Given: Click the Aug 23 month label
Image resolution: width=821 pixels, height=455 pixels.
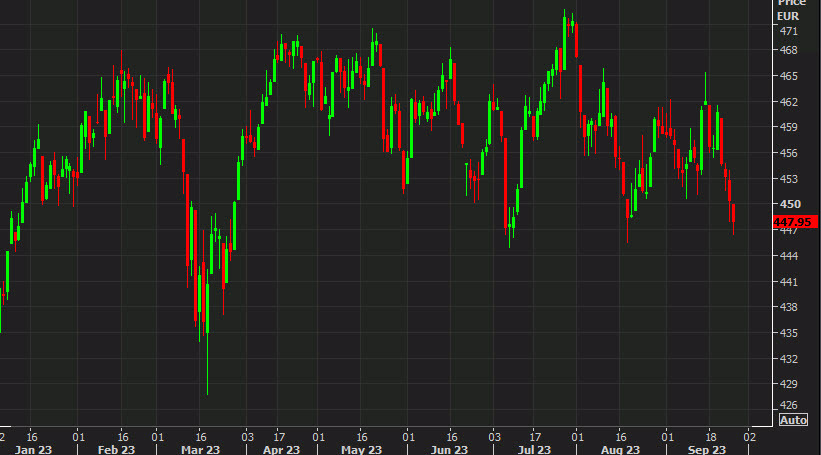Looking at the screenshot, I should pyautogui.click(x=620, y=450).
